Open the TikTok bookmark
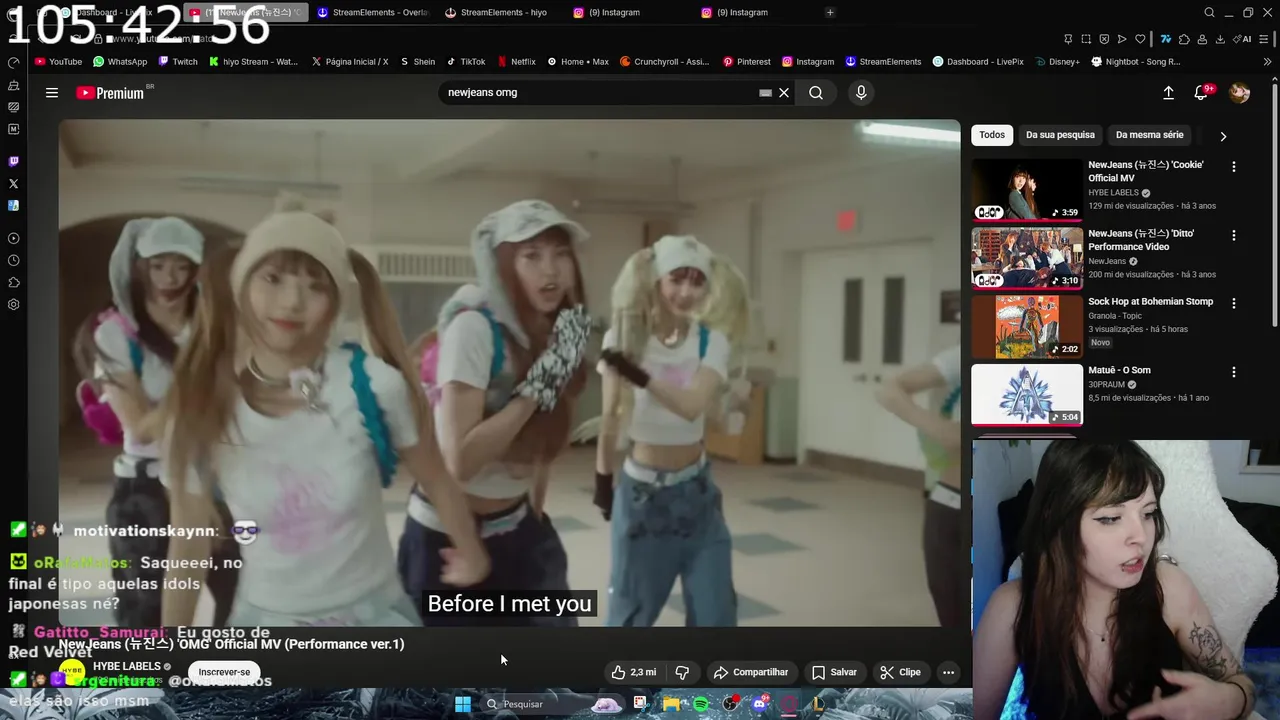The width and height of the screenshot is (1280, 720). pos(467,61)
